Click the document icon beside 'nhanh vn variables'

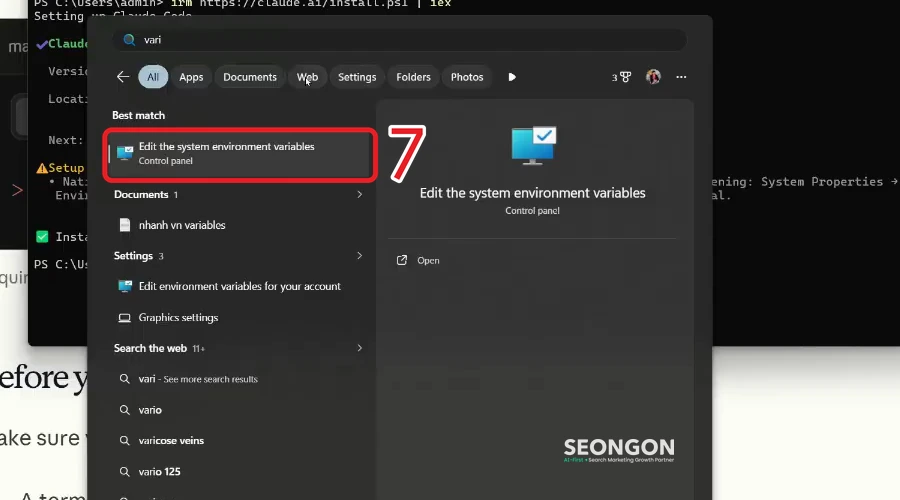click(125, 225)
